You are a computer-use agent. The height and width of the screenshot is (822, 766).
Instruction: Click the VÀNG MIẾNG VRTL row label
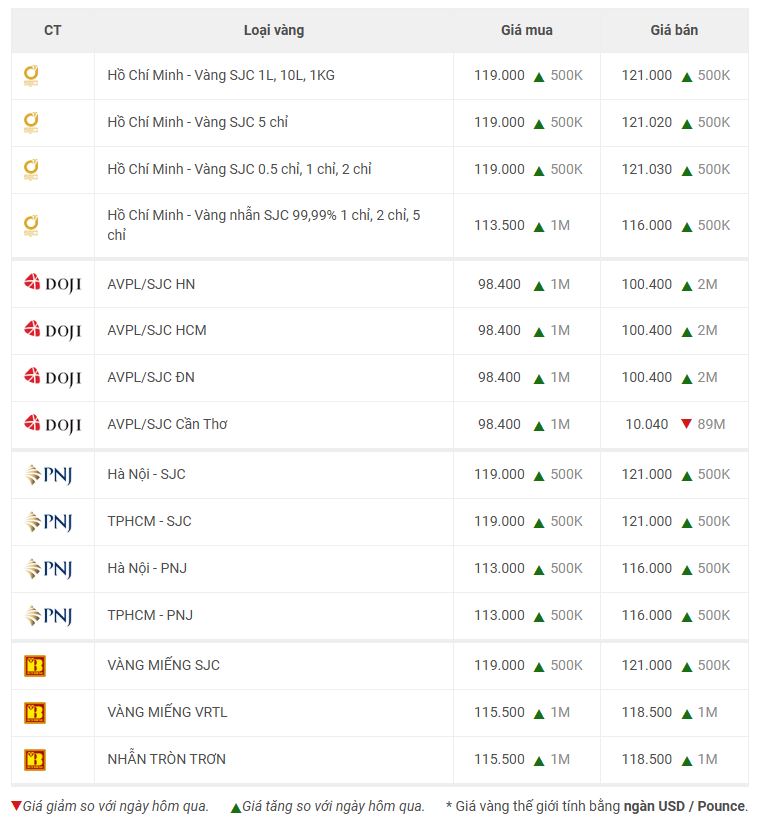[167, 712]
